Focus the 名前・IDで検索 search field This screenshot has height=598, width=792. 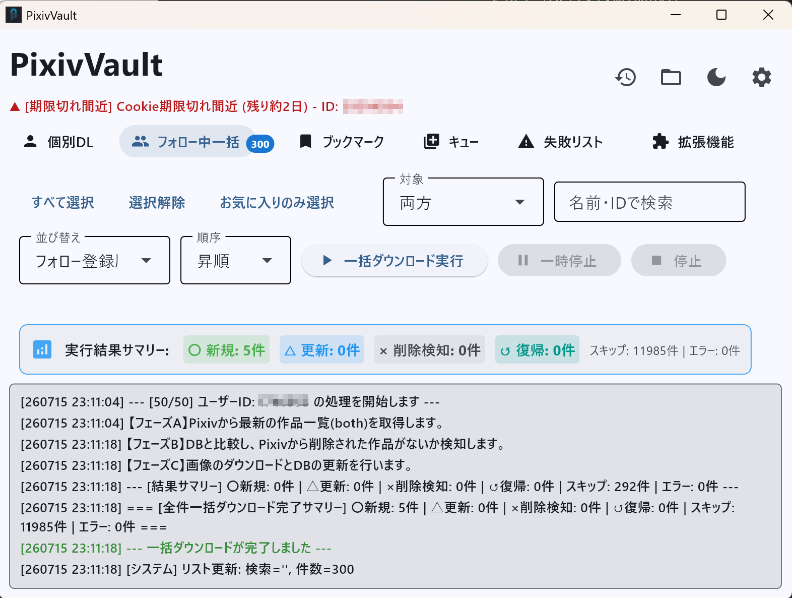[x=650, y=202]
